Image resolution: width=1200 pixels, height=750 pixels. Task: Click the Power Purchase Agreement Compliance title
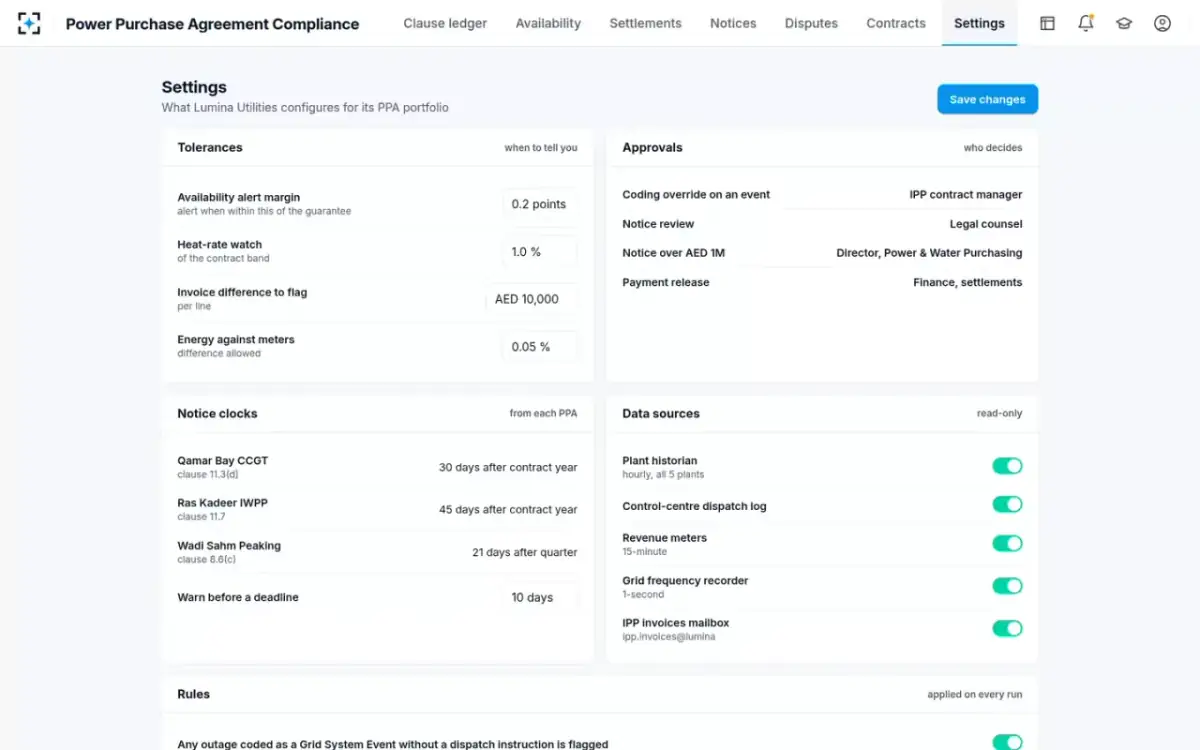pos(212,24)
